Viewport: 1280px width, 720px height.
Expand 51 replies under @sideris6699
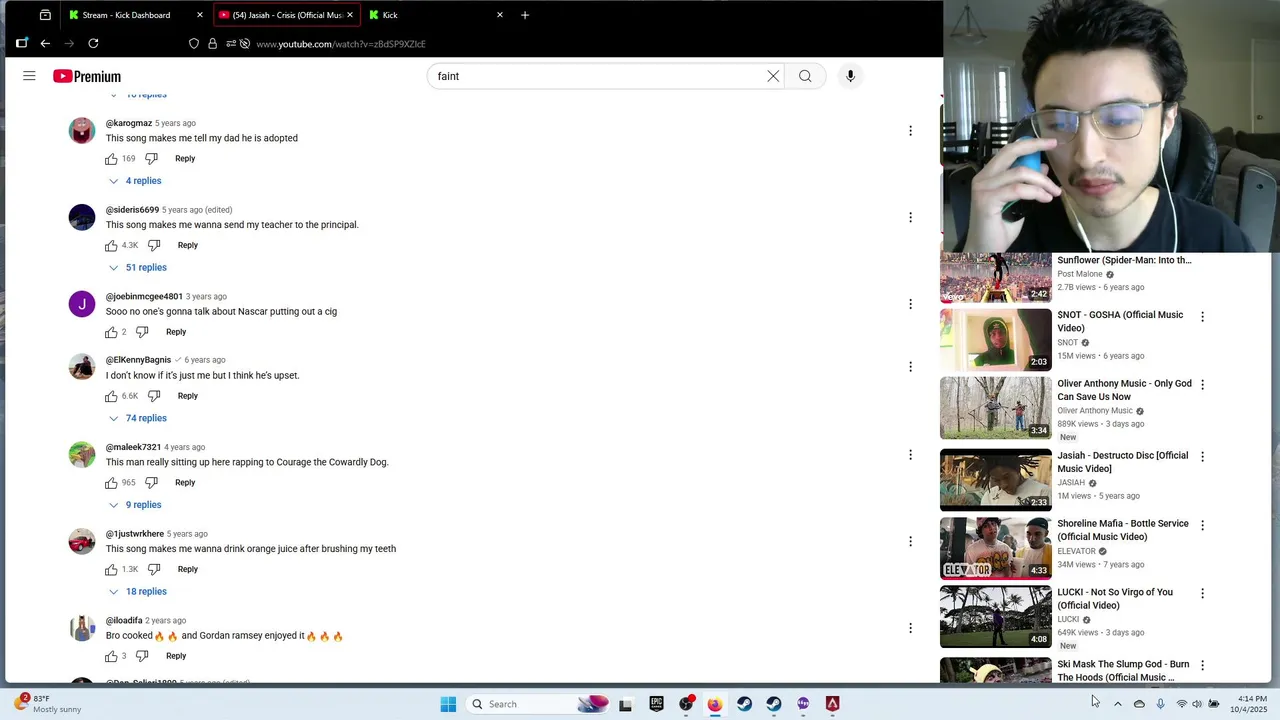[138, 267]
